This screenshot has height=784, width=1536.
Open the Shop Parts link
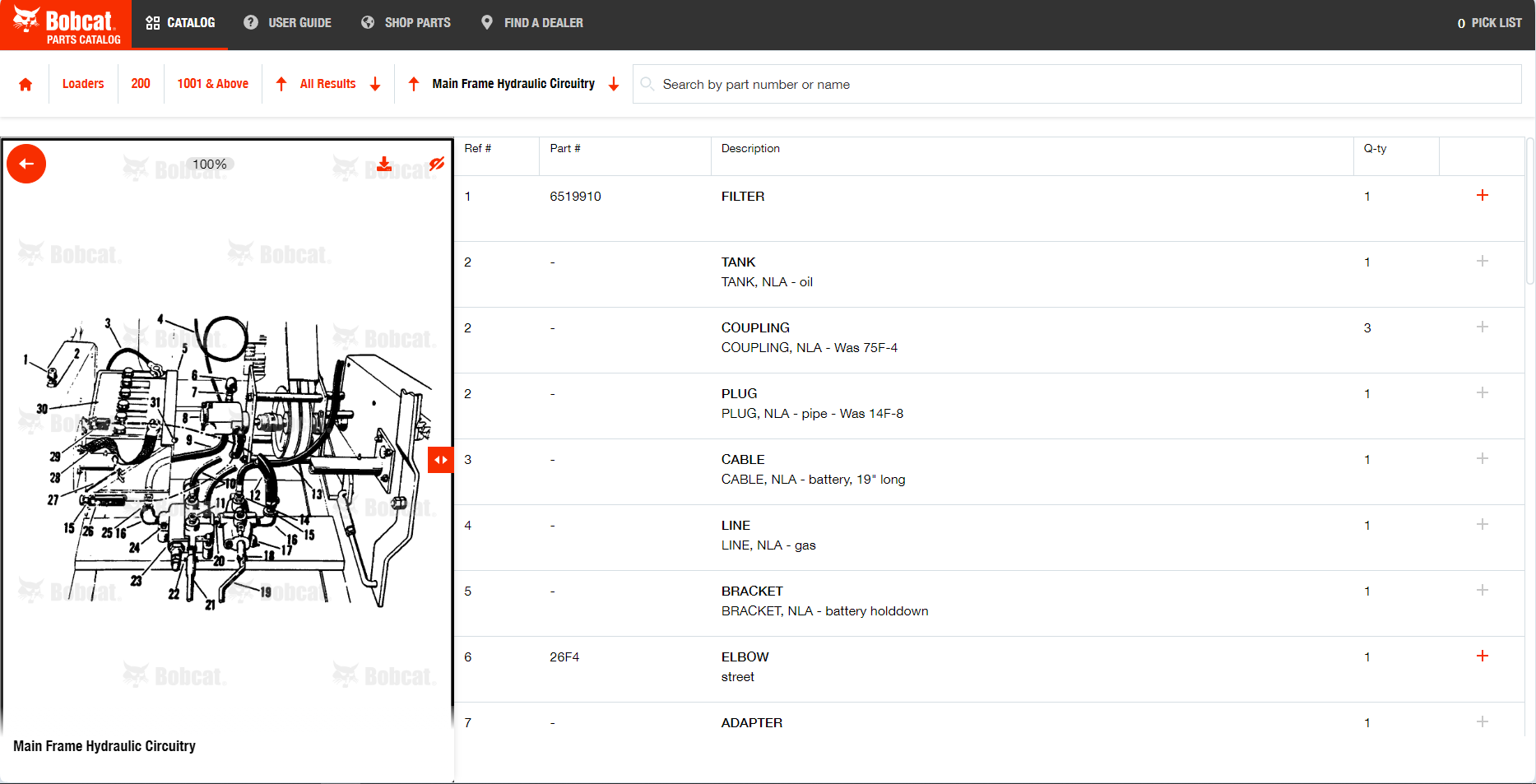406,23
